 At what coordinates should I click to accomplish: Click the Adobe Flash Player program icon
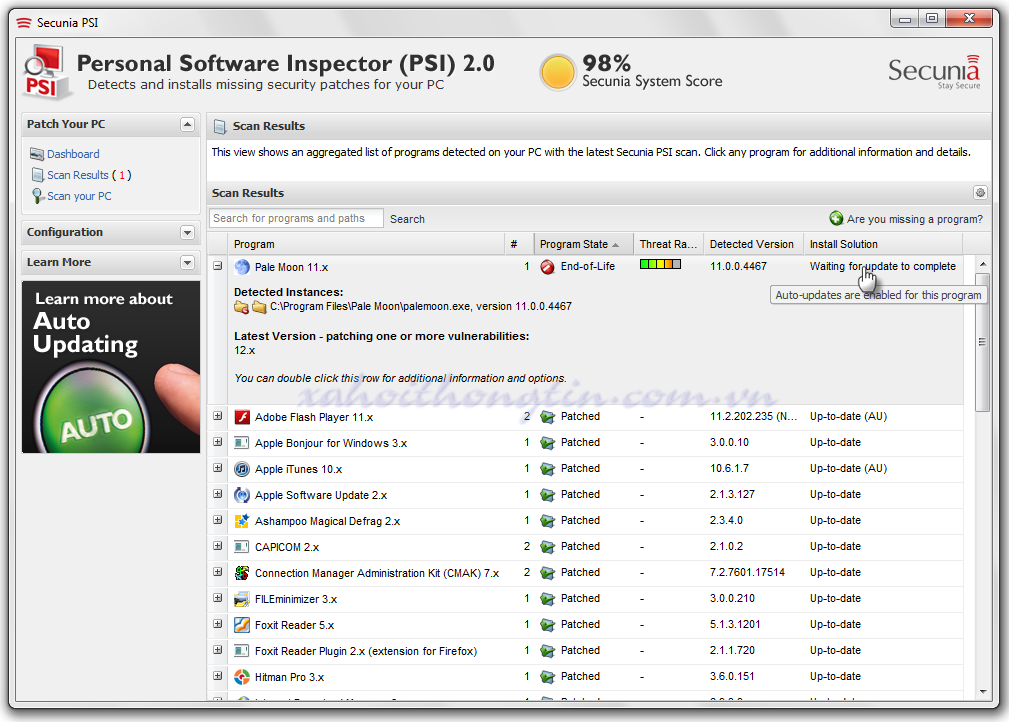[242, 417]
